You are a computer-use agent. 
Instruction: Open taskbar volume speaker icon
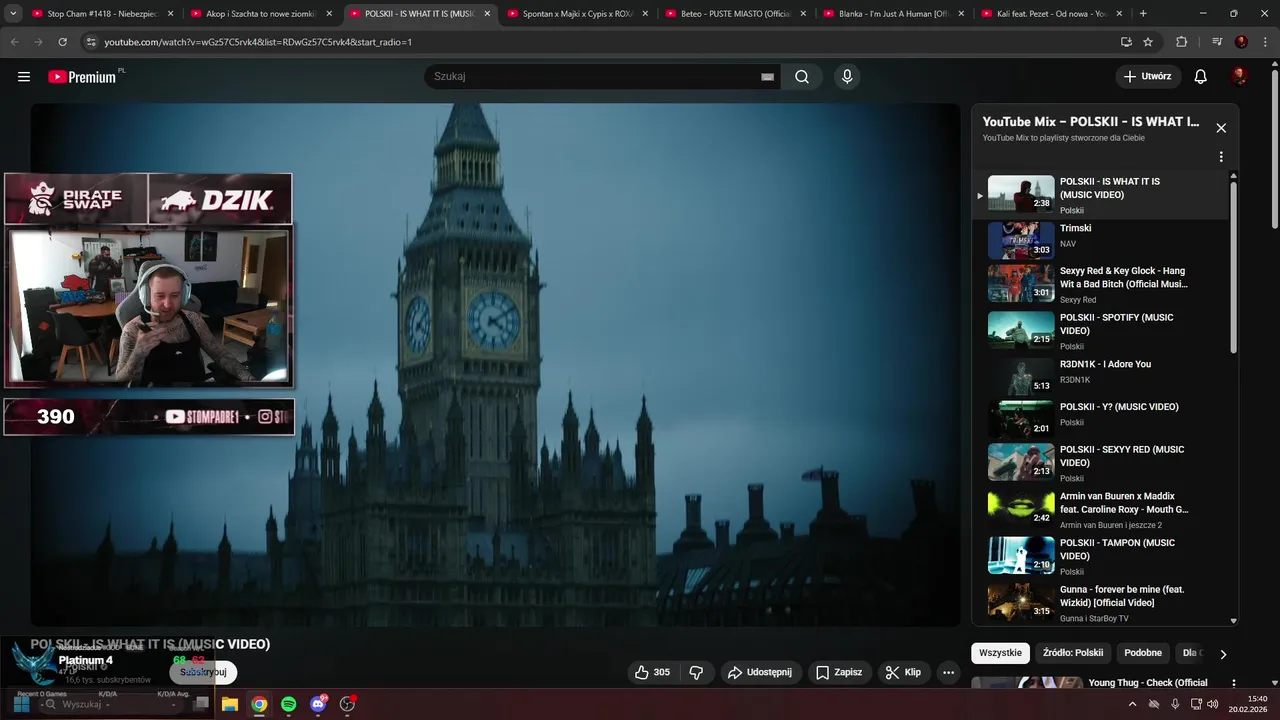tap(1213, 704)
